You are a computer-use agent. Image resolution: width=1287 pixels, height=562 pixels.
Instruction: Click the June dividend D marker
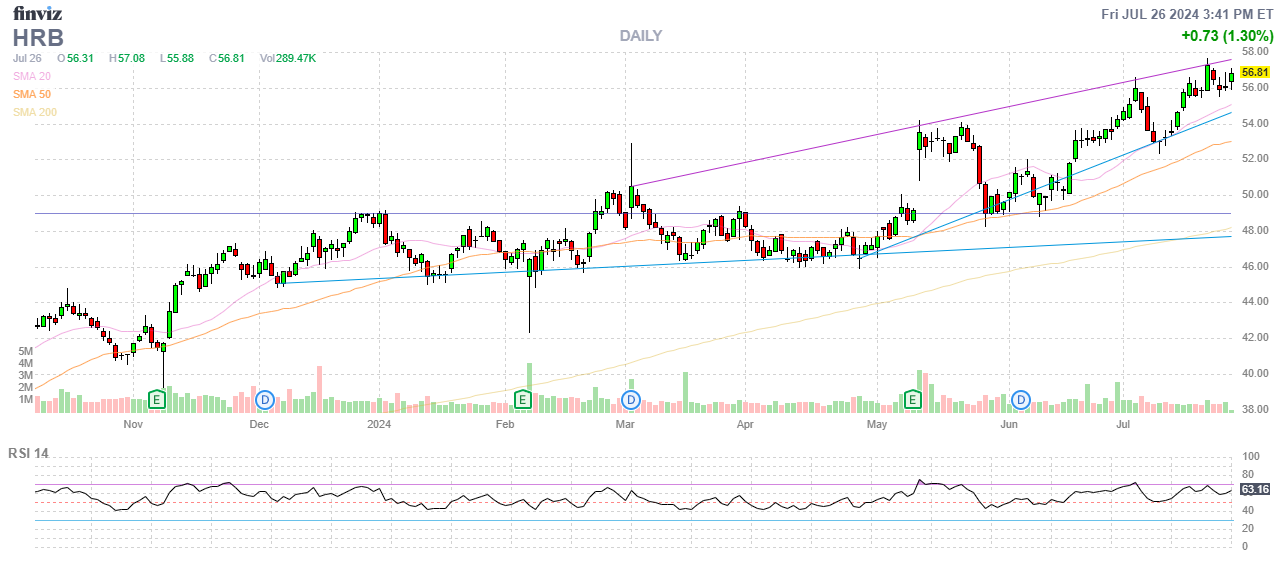click(x=1021, y=400)
